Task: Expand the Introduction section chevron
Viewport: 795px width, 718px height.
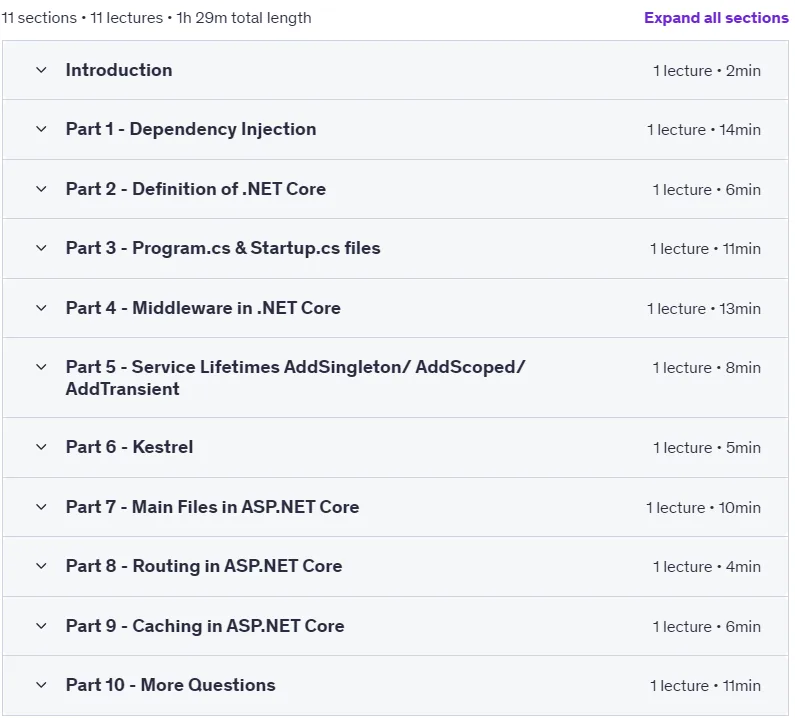Action: tap(42, 70)
